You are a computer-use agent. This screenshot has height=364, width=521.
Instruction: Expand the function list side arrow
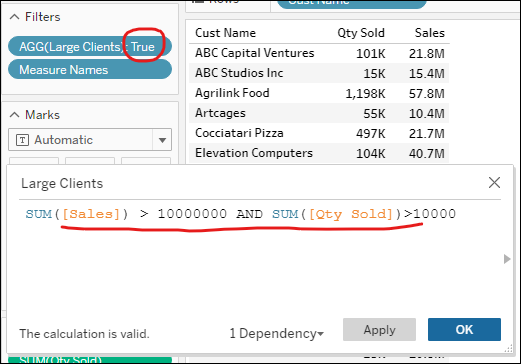click(x=507, y=259)
